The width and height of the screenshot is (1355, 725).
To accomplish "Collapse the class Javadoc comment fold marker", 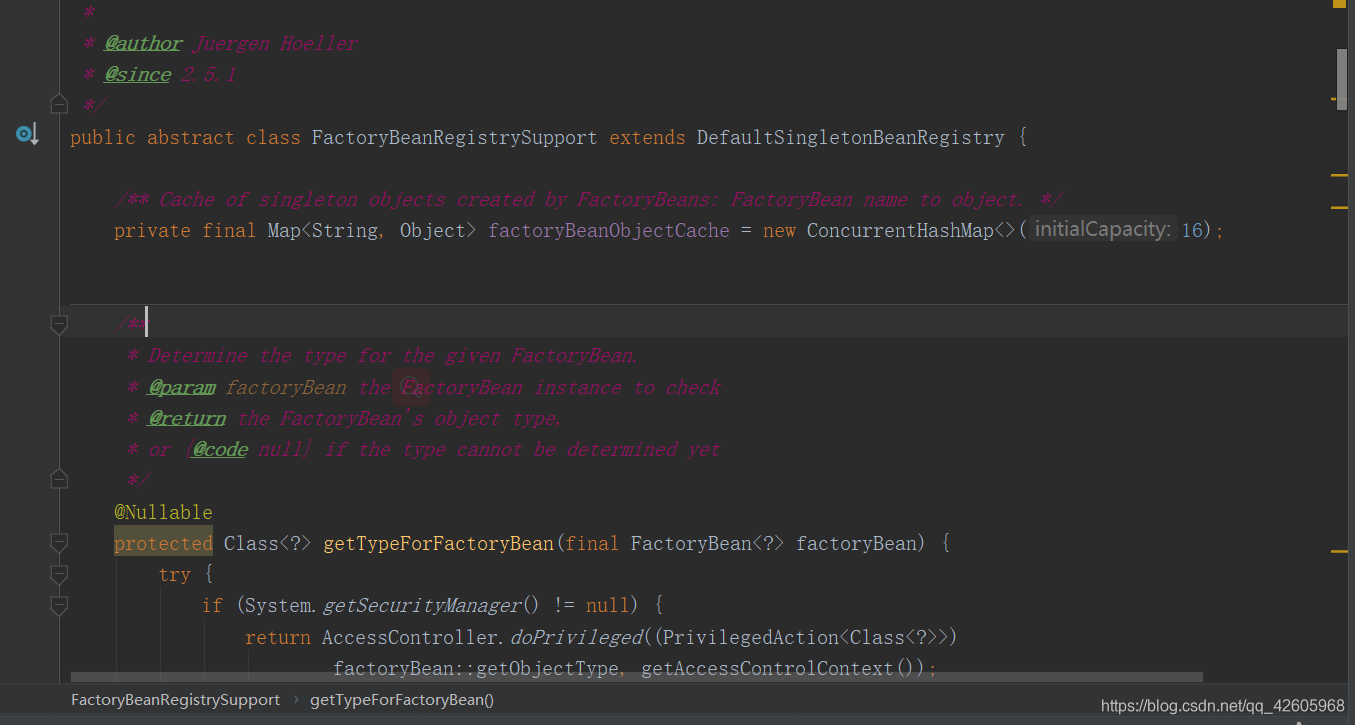I will click(59, 104).
